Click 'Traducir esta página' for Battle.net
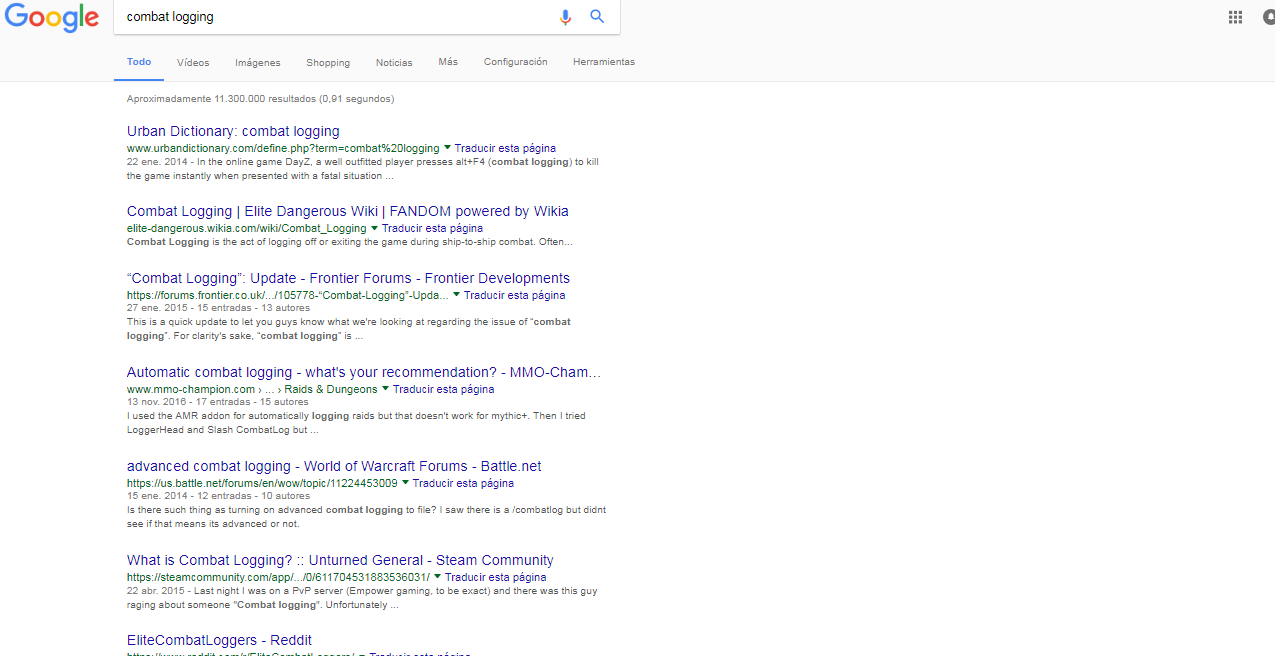 [x=463, y=483]
